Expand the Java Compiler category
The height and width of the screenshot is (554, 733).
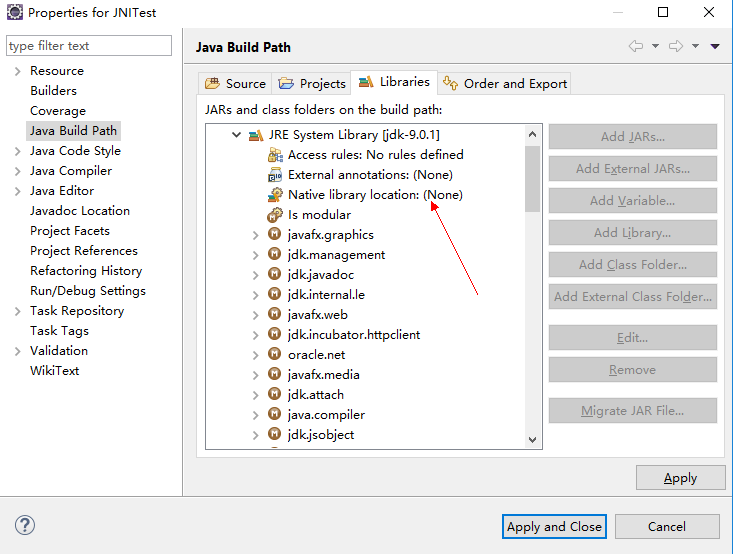click(17, 172)
